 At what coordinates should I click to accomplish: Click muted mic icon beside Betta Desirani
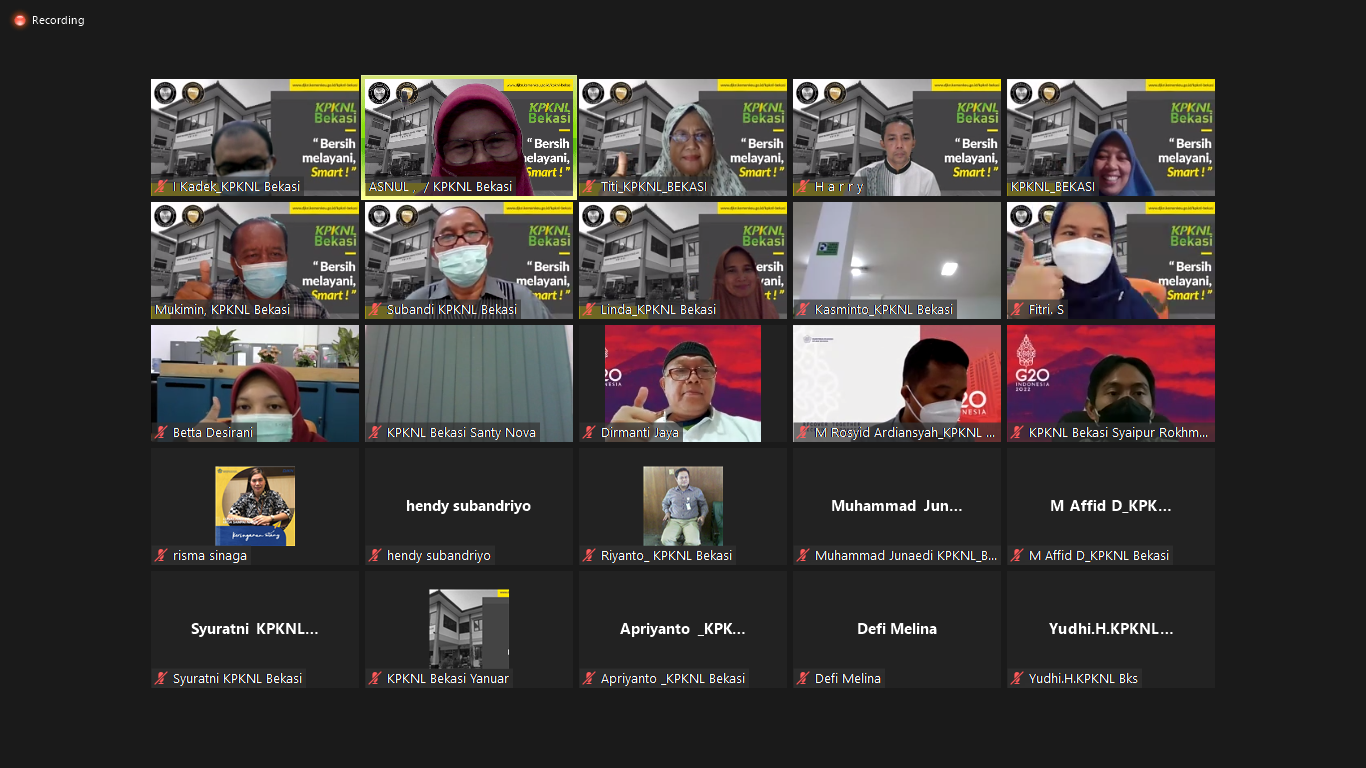tap(161, 433)
